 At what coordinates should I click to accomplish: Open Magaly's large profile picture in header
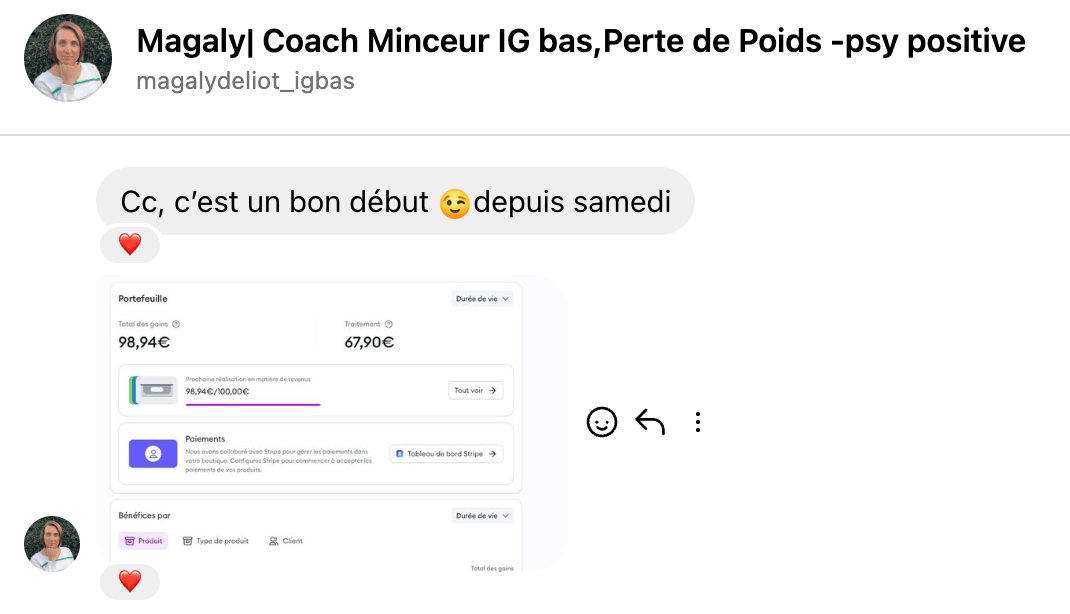68,58
